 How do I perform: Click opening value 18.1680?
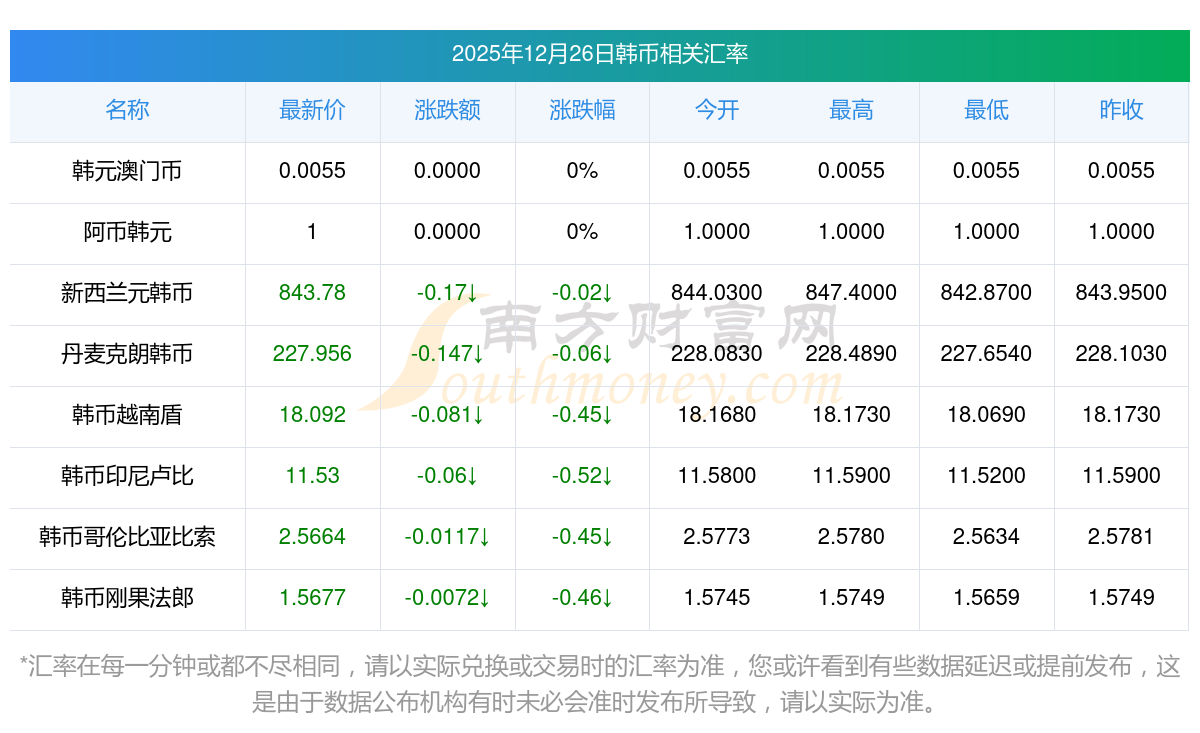click(717, 415)
